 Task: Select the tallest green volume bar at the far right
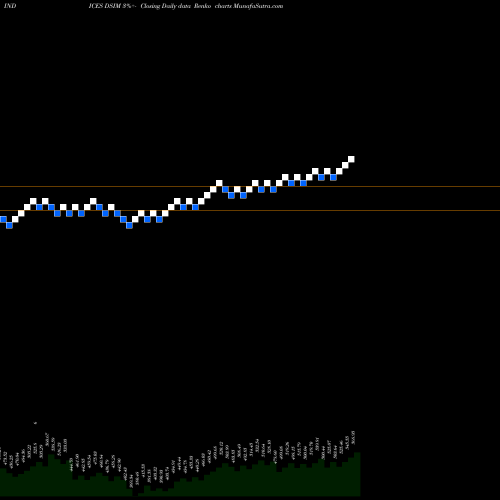357,474
